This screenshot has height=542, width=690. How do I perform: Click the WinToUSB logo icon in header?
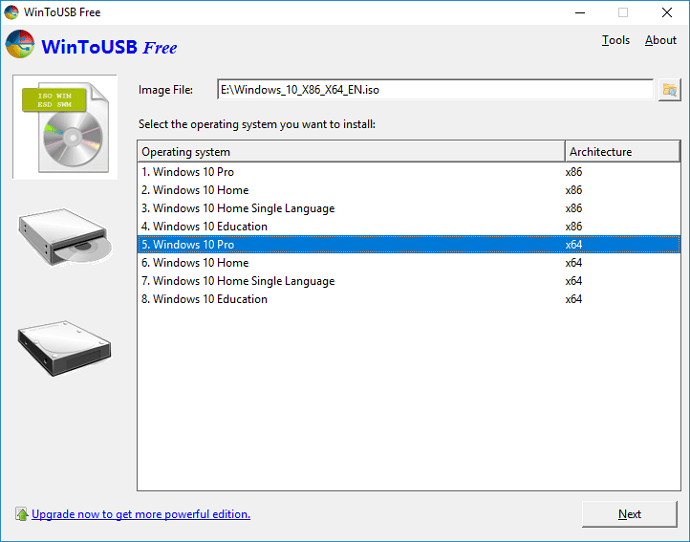(20, 46)
